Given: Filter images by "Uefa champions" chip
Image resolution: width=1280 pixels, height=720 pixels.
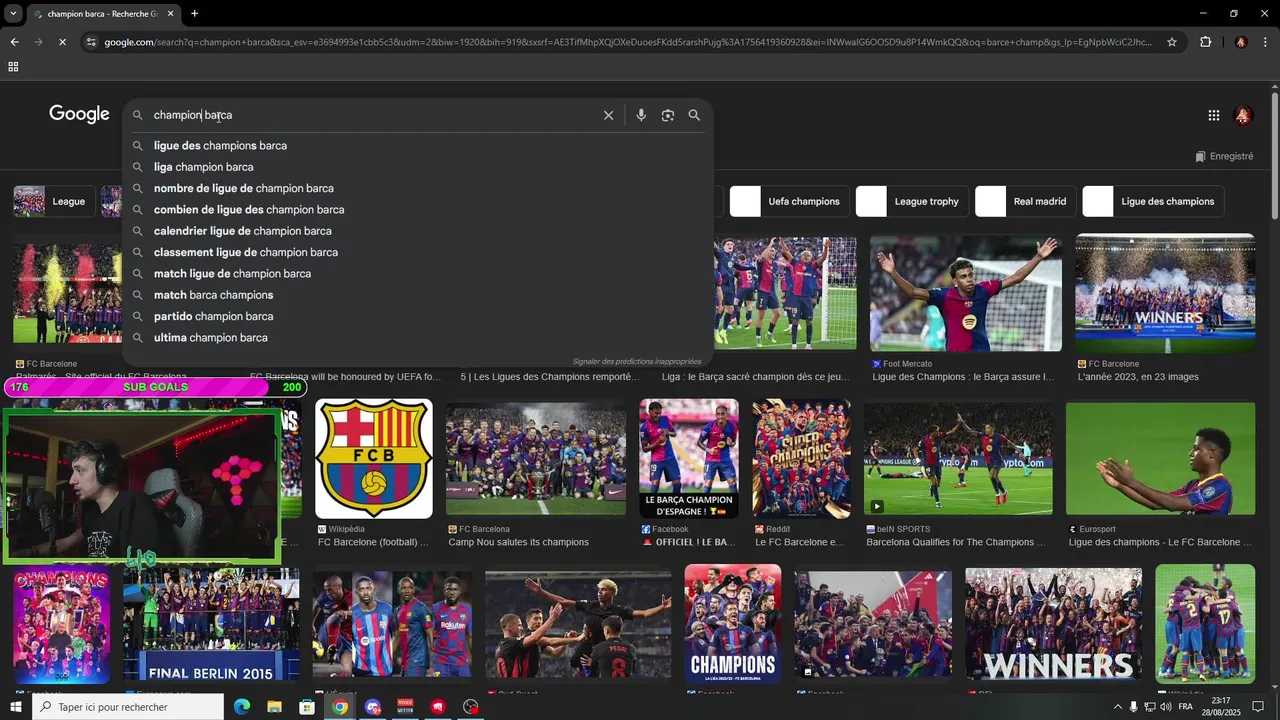Looking at the screenshot, I should (790, 201).
